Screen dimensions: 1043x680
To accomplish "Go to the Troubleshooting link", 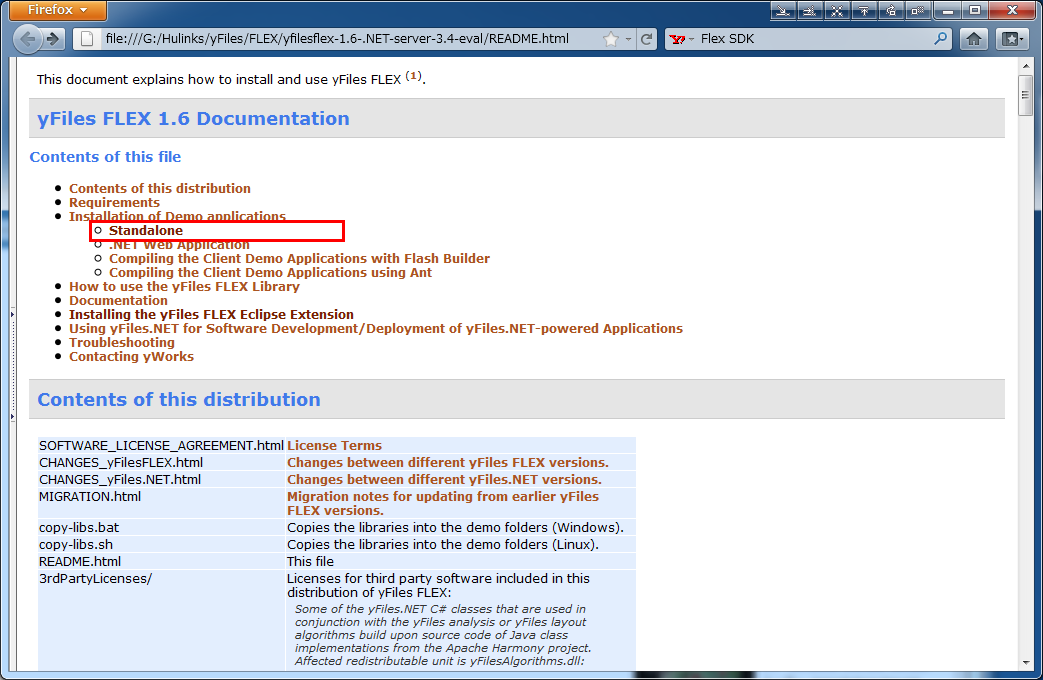I will pos(122,342).
